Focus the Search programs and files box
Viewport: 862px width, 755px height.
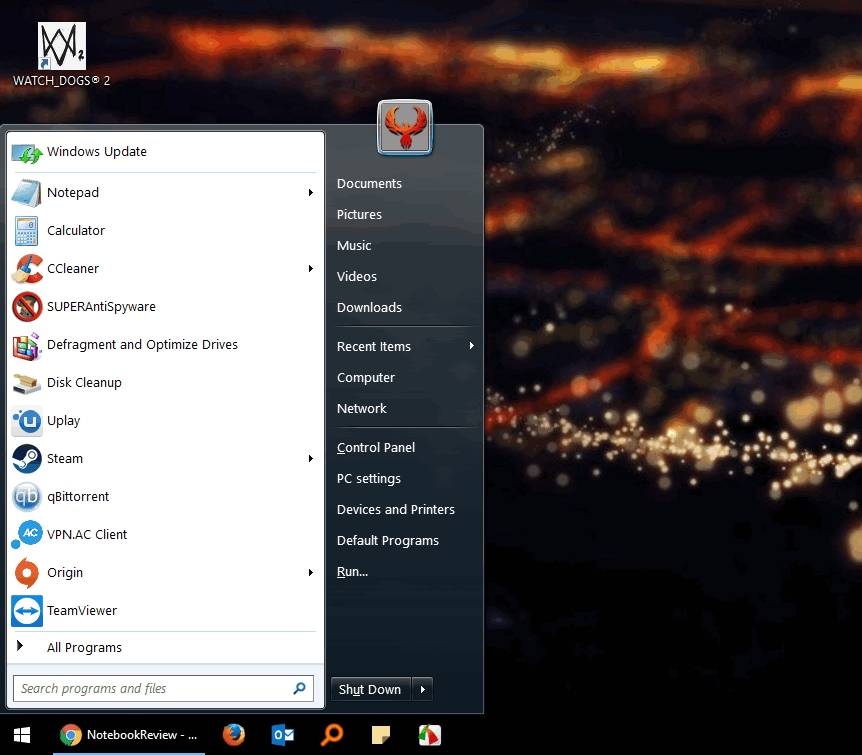[163, 688]
